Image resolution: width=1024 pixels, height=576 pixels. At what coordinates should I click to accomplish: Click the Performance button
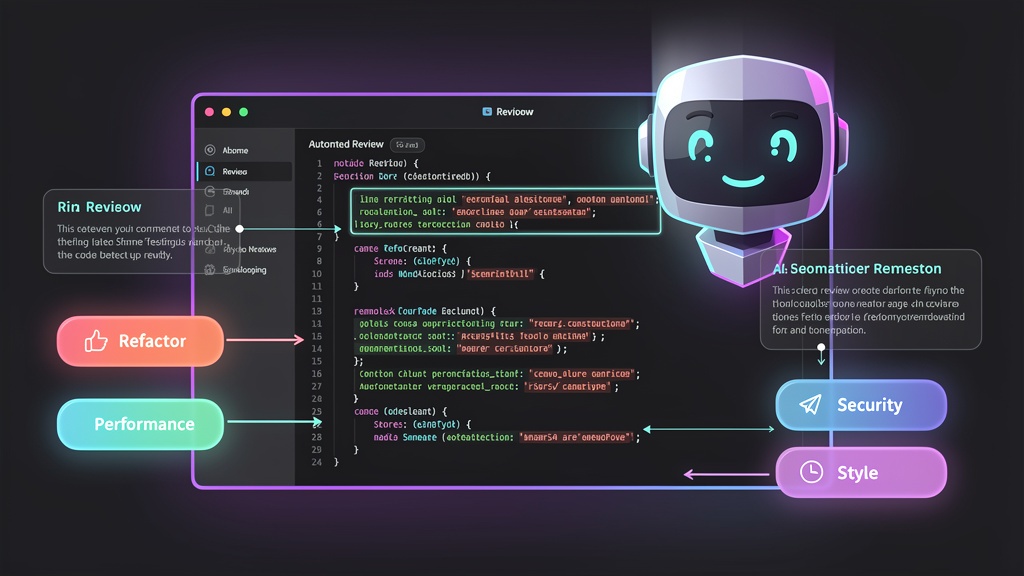(x=140, y=424)
